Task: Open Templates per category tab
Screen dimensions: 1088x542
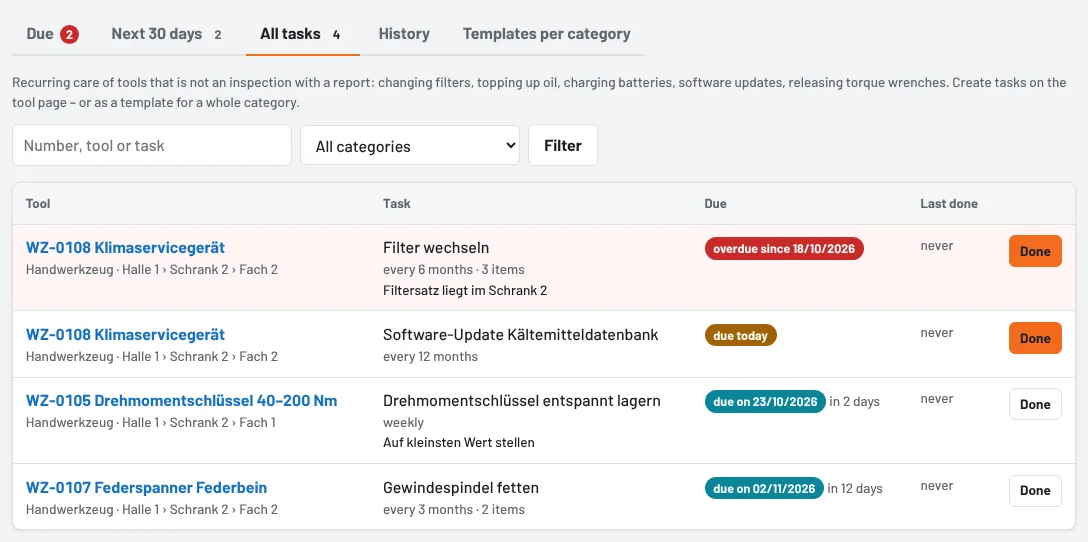Action: (x=547, y=34)
